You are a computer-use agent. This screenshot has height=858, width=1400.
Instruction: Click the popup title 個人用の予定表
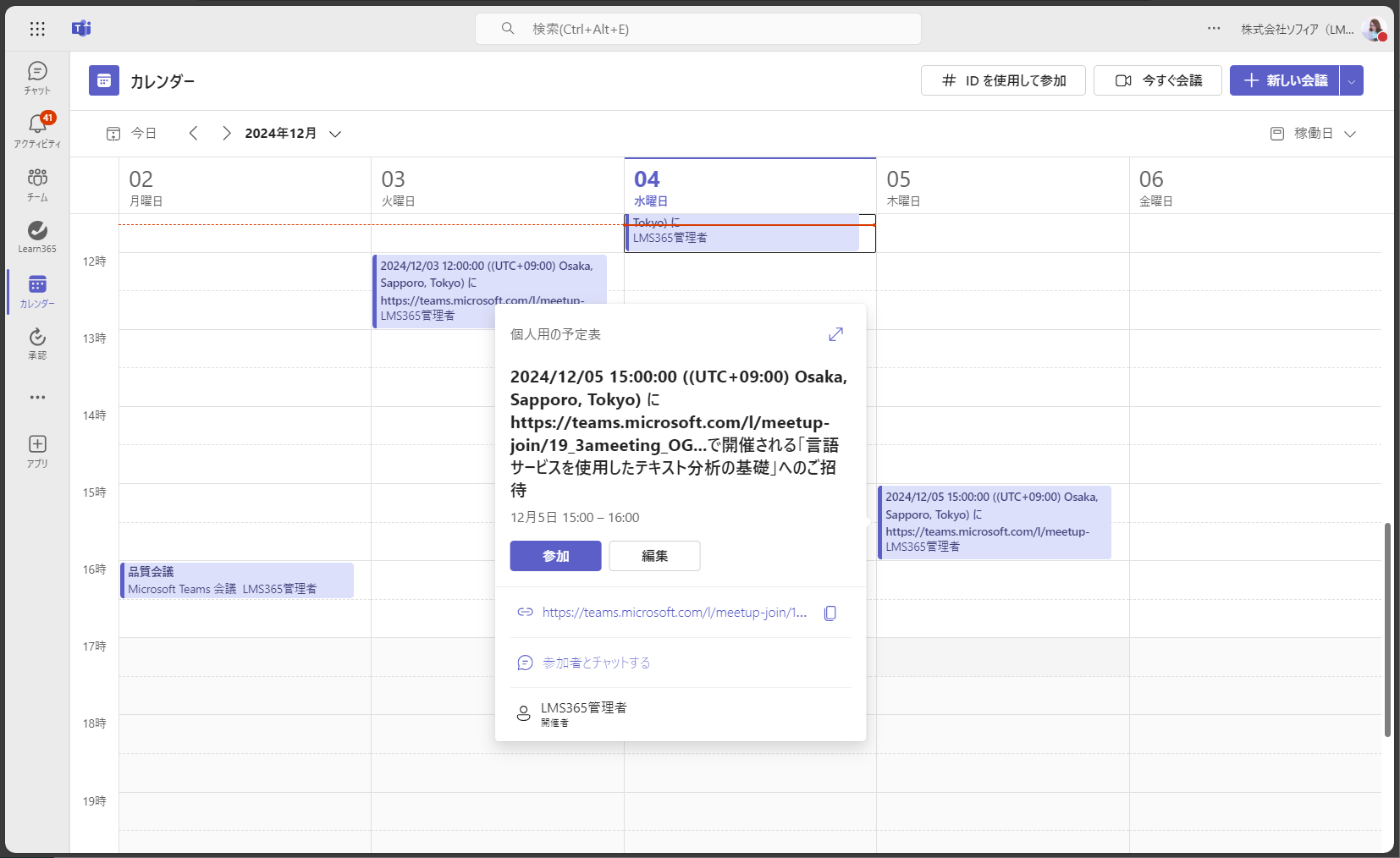tap(555, 334)
